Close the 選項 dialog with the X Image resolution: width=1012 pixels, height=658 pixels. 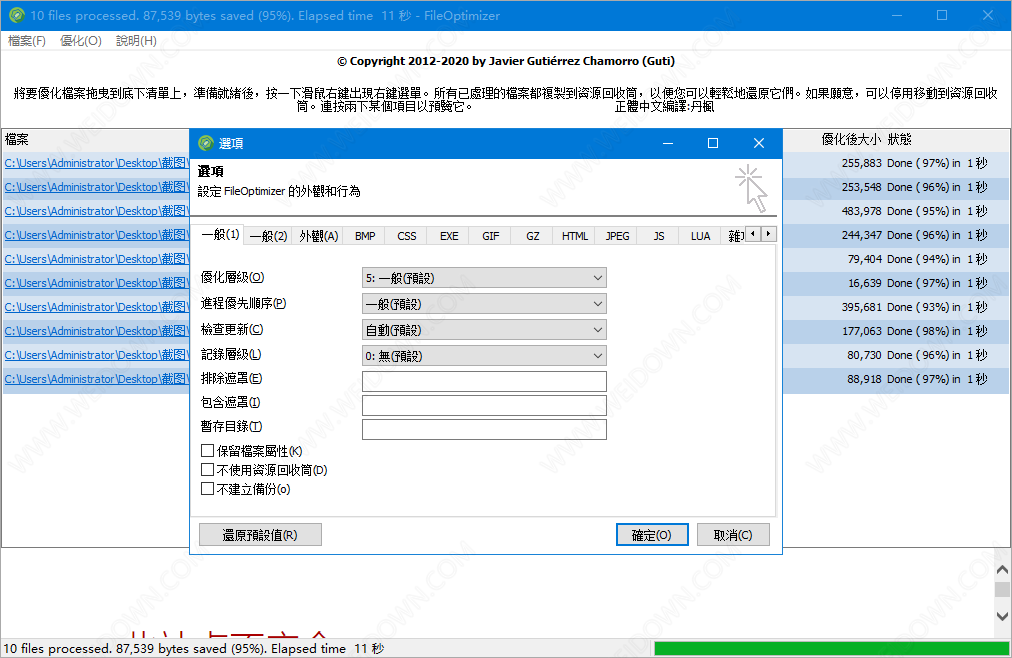point(759,143)
